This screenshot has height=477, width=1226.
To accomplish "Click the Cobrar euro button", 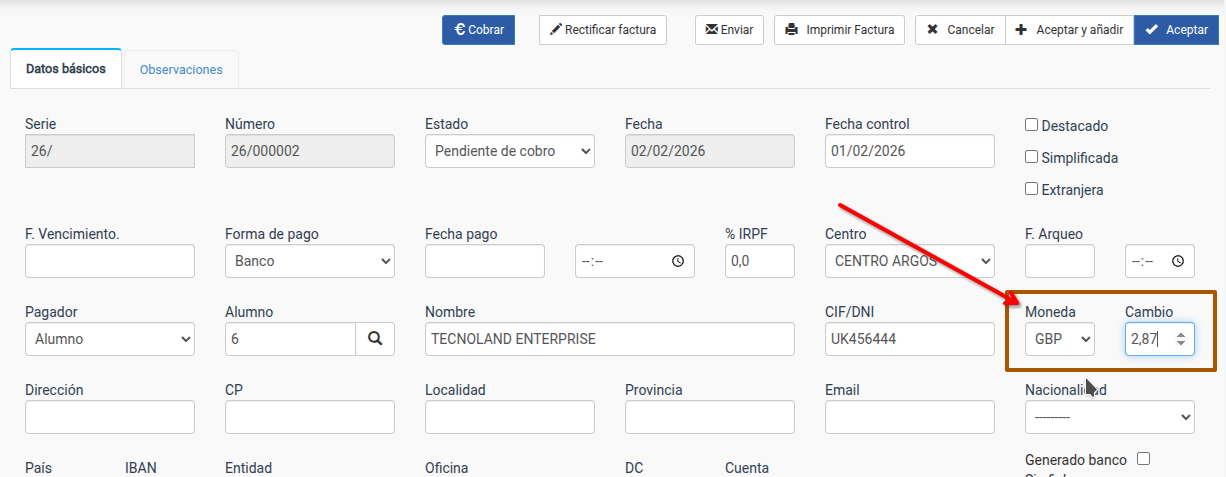I will [478, 30].
